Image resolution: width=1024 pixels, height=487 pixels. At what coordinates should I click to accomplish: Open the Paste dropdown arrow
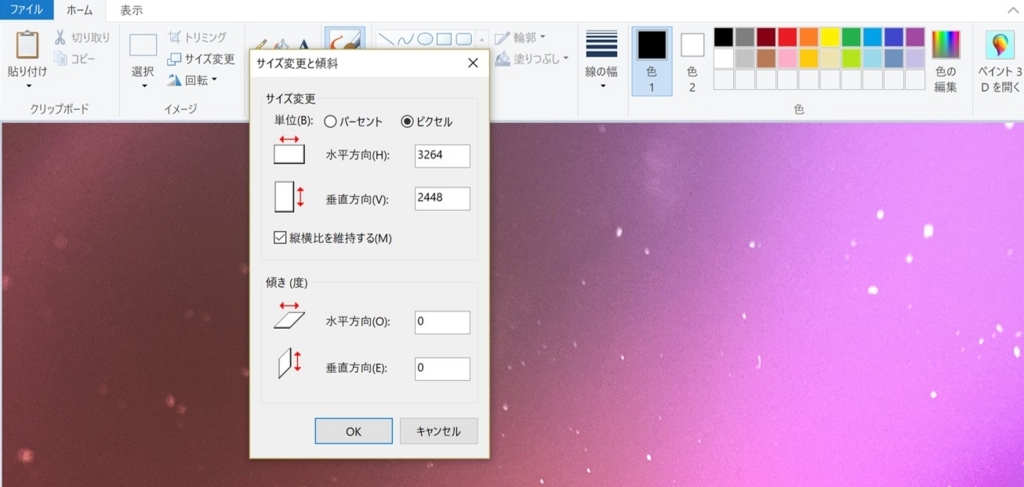(x=28, y=86)
